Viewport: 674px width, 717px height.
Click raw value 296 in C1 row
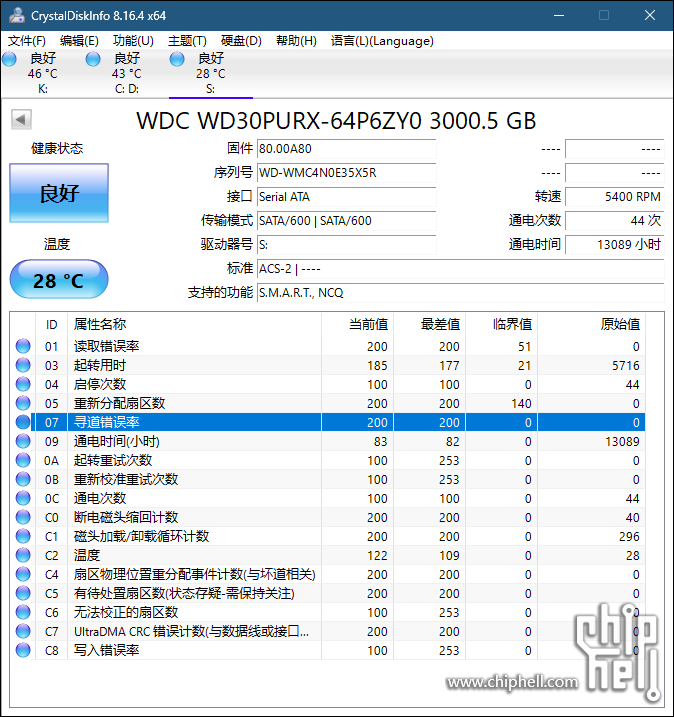[629, 536]
